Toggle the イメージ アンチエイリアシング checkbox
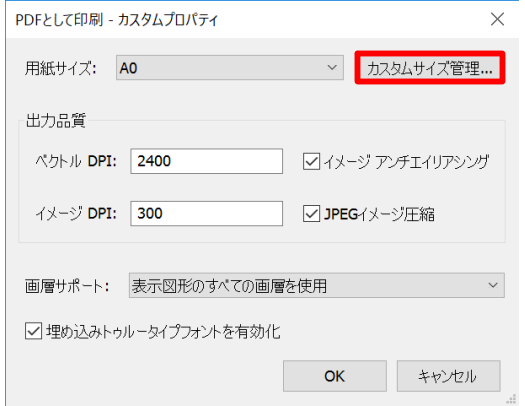The height and width of the screenshot is (406, 525). (311, 162)
